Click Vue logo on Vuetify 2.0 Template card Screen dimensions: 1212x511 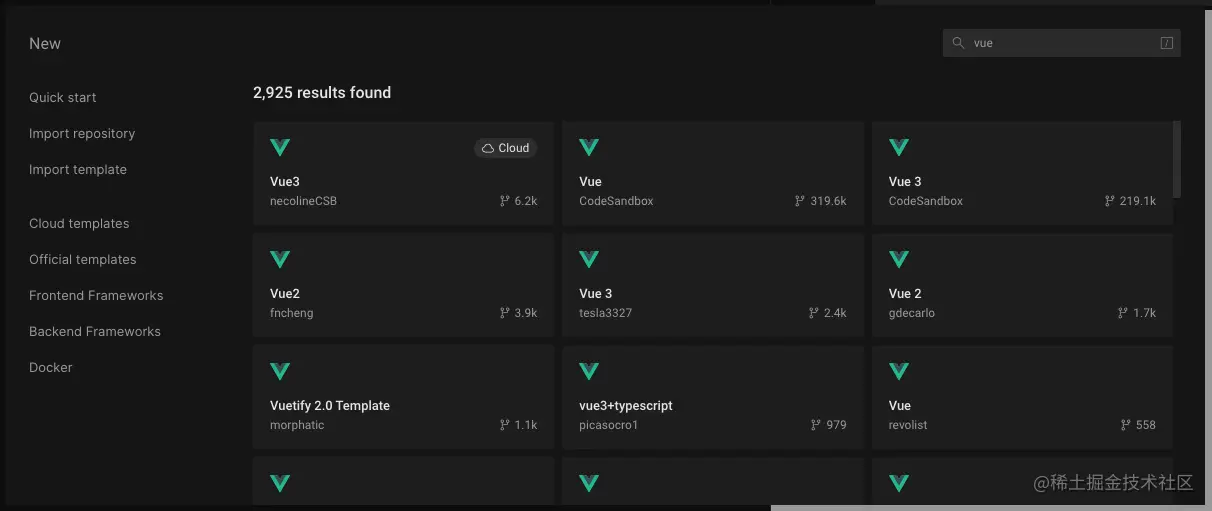280,372
